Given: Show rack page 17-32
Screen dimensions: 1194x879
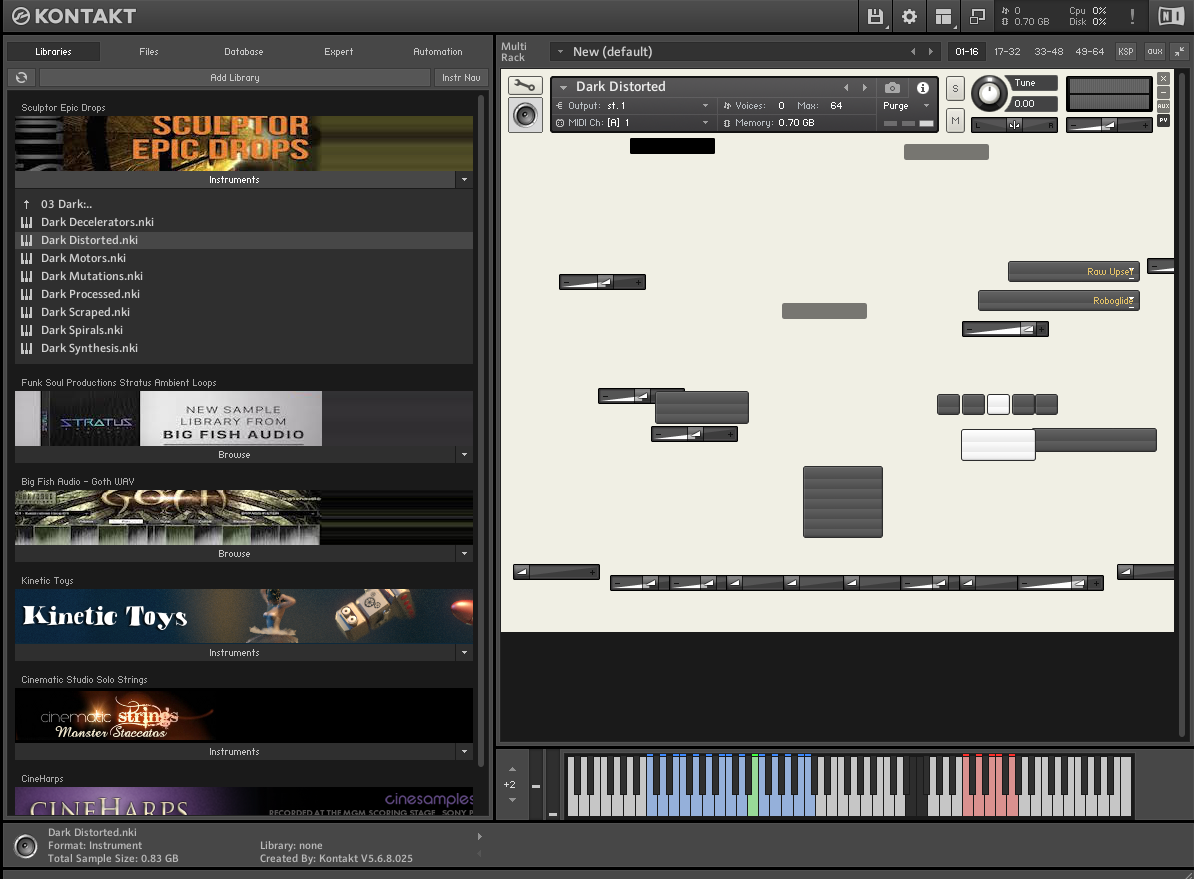Looking at the screenshot, I should coord(1007,52).
